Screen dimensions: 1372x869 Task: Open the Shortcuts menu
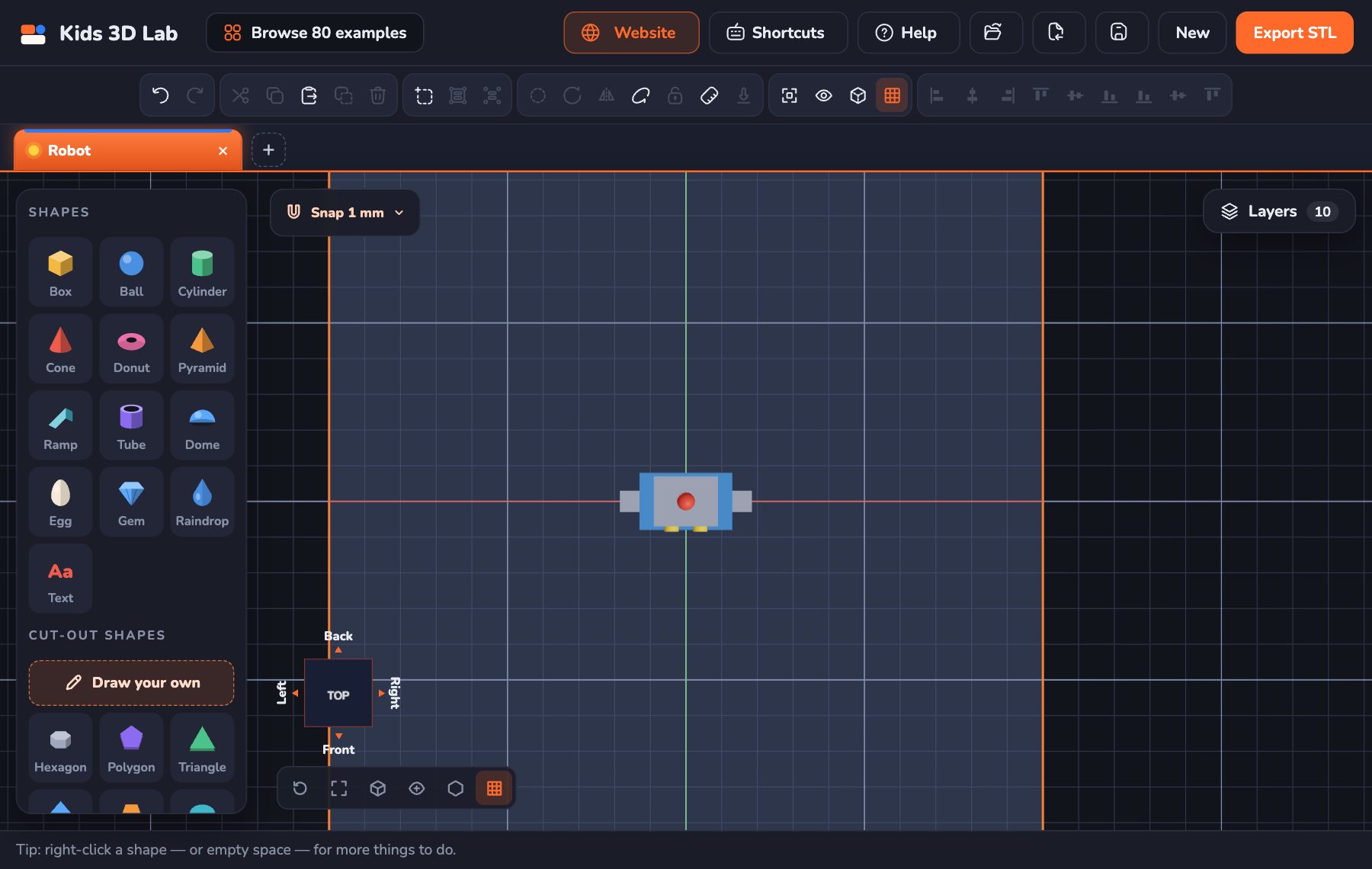tap(777, 33)
